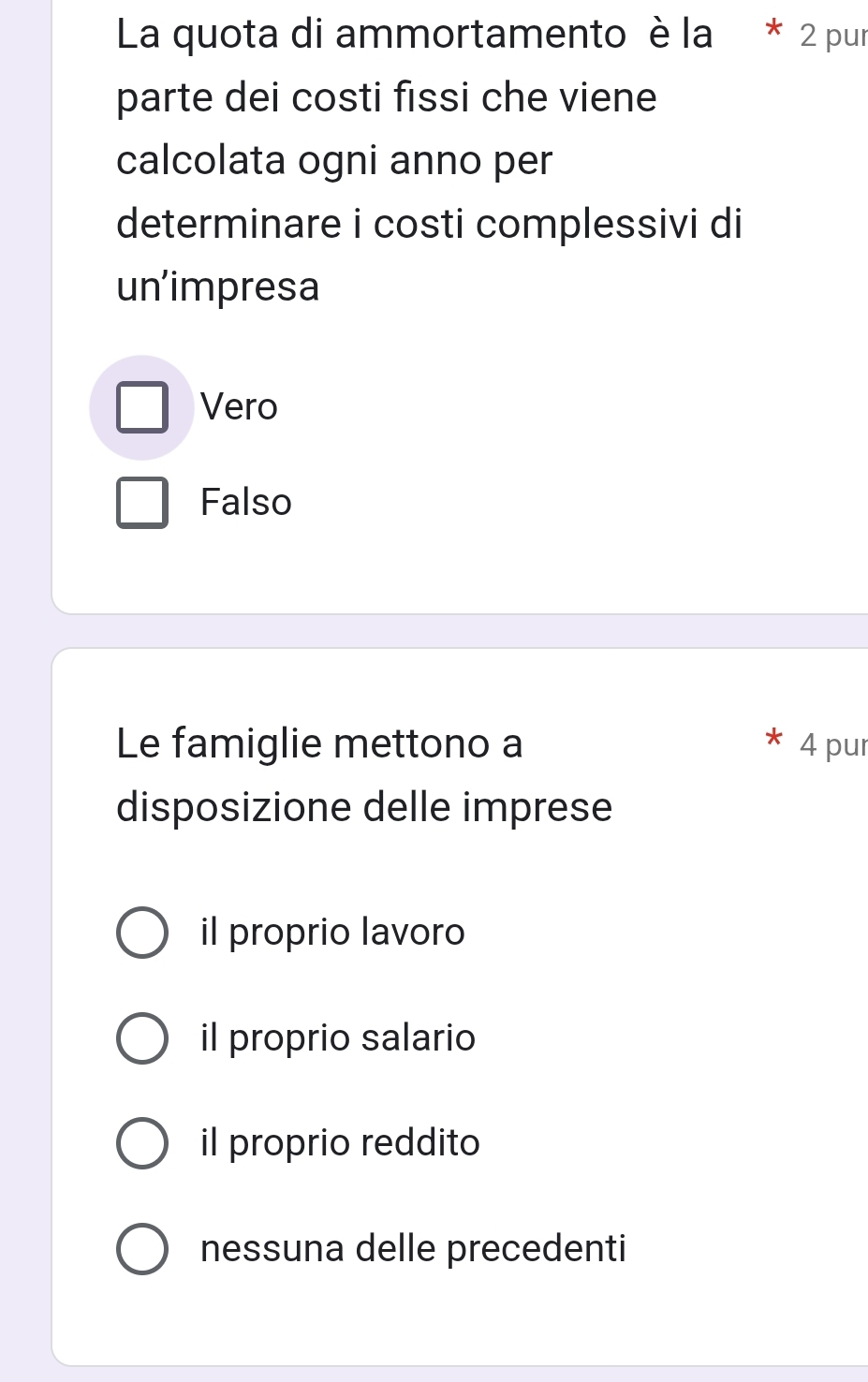Screen dimensions: 868x1382
Task: Select the 'nessuna delle precedenti' radio button
Action: click(x=142, y=1249)
